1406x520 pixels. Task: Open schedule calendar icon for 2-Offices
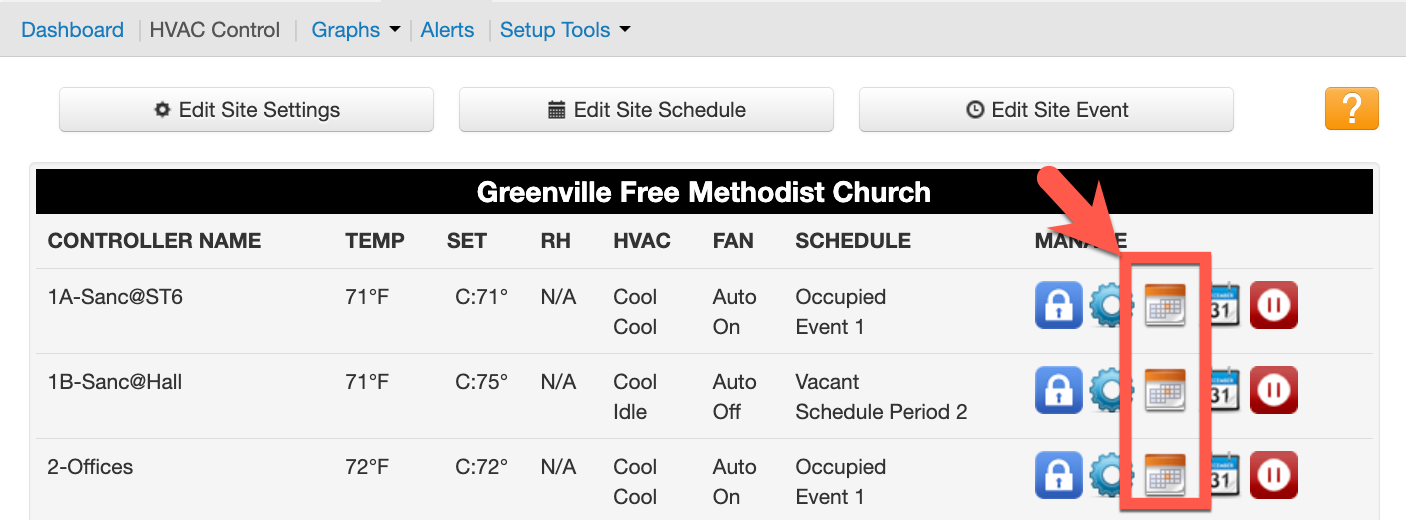(x=1164, y=475)
